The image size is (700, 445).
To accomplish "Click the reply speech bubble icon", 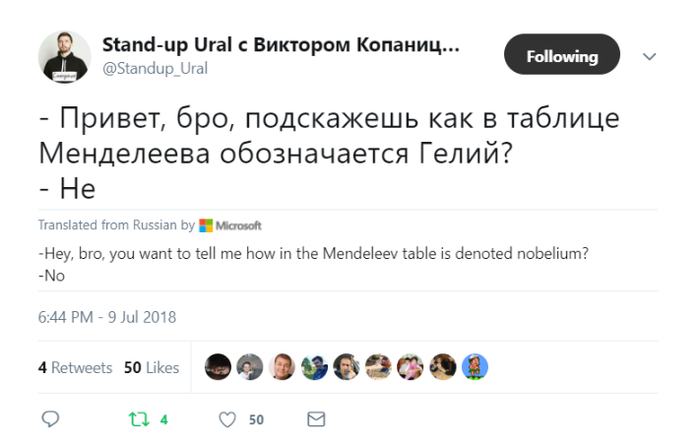I will point(52,419).
